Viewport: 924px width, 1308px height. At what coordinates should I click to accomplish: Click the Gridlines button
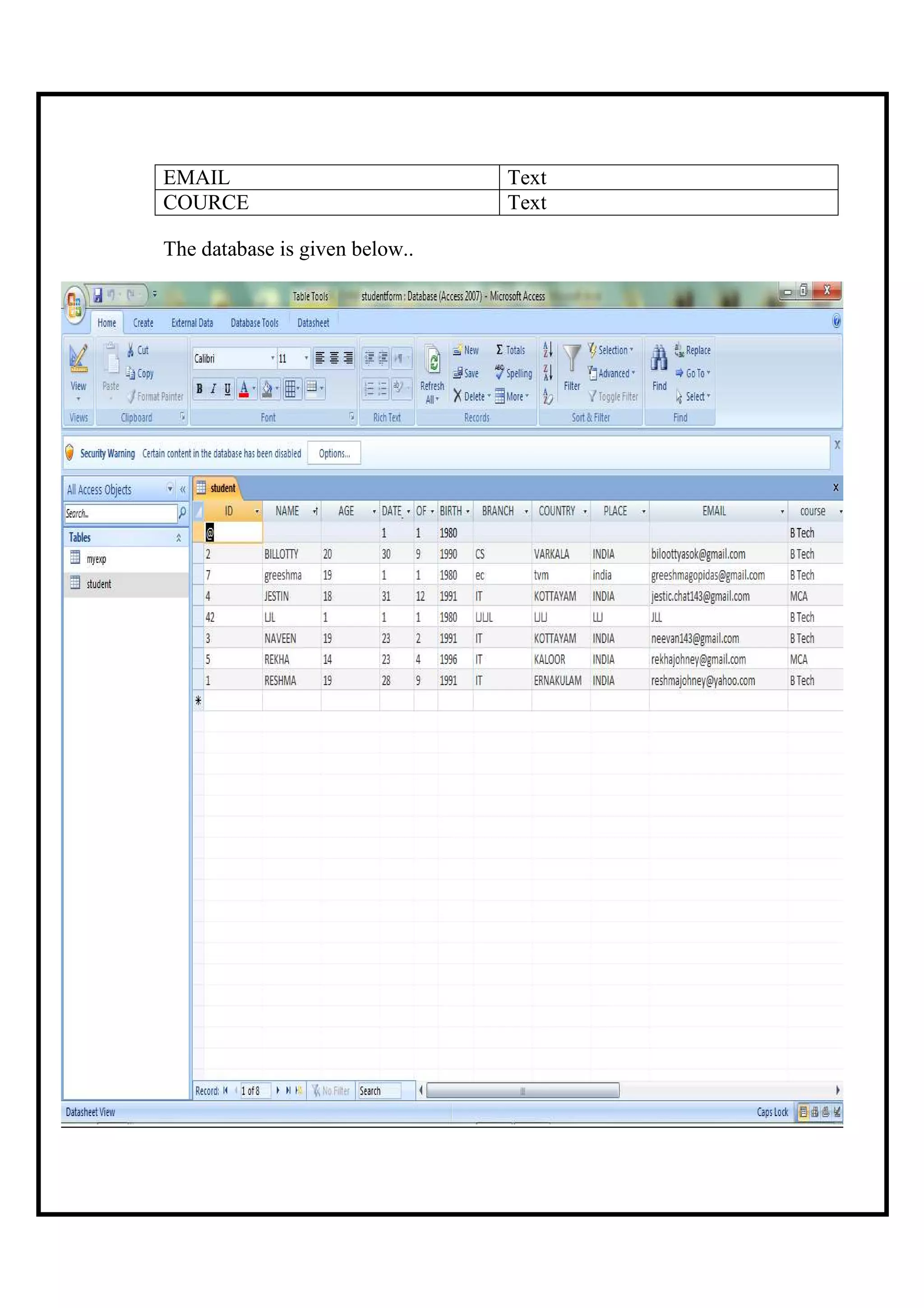(x=291, y=389)
